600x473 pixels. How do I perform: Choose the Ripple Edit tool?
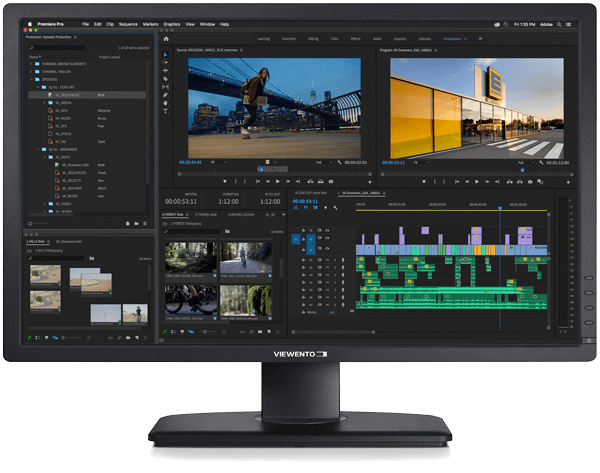(165, 70)
